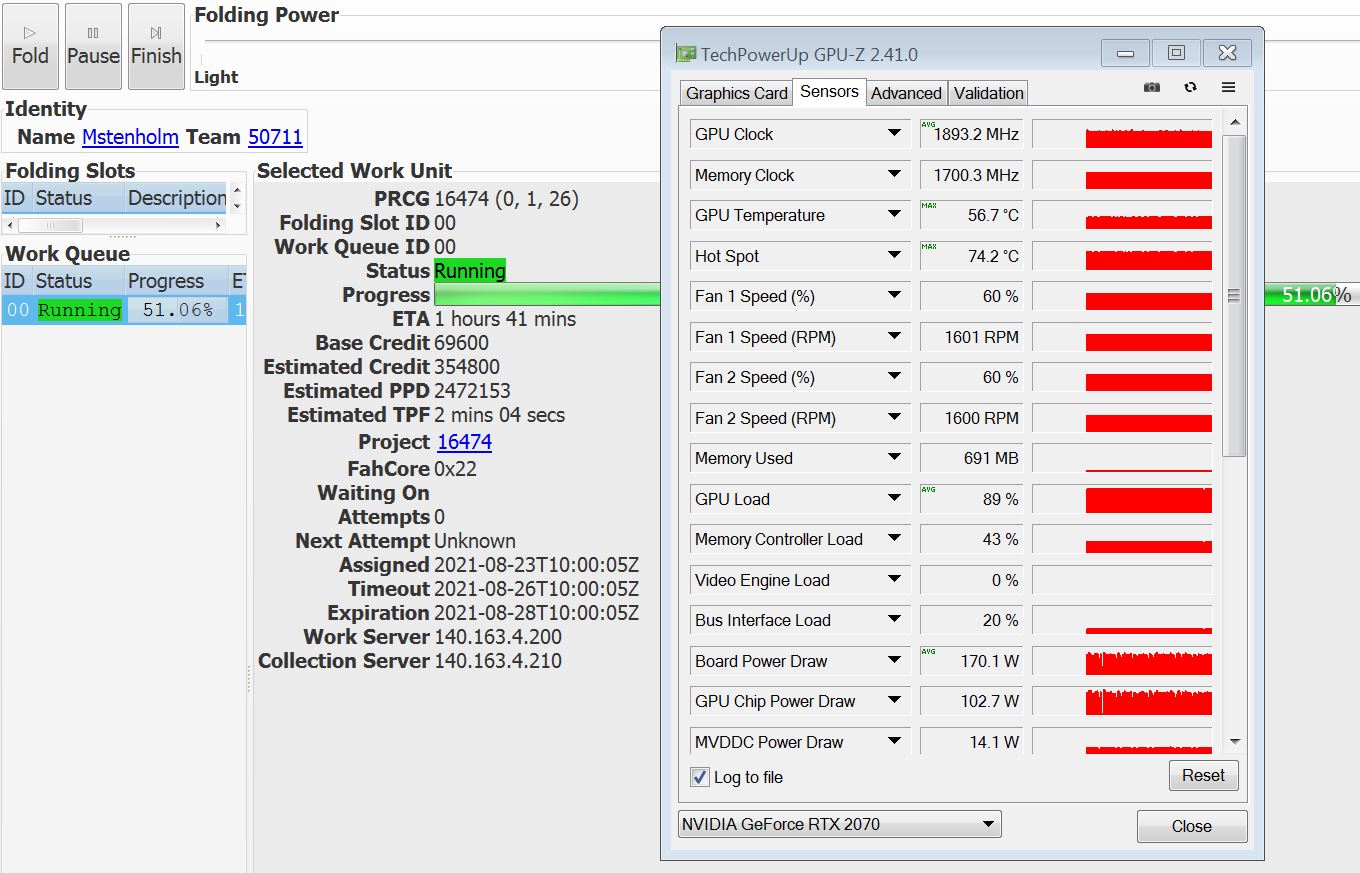Open the Memory Clock sensor dropdown

coord(894,174)
